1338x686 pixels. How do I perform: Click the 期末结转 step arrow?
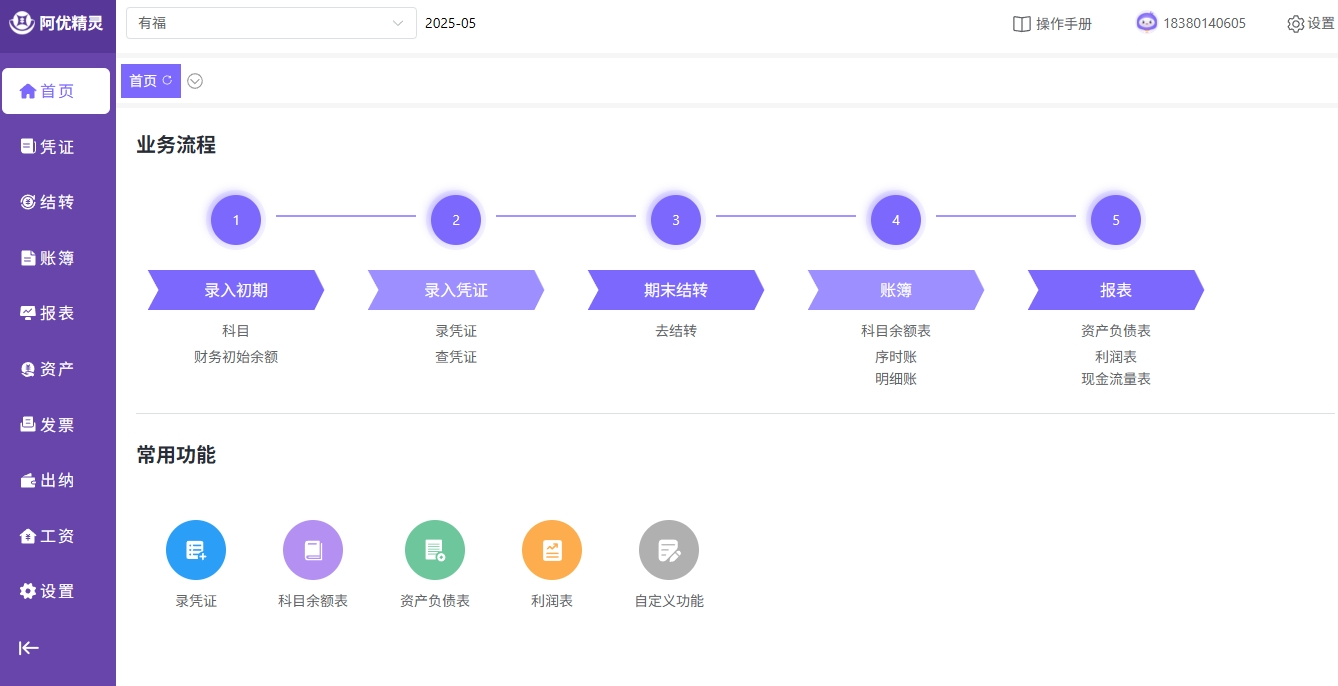pos(676,290)
